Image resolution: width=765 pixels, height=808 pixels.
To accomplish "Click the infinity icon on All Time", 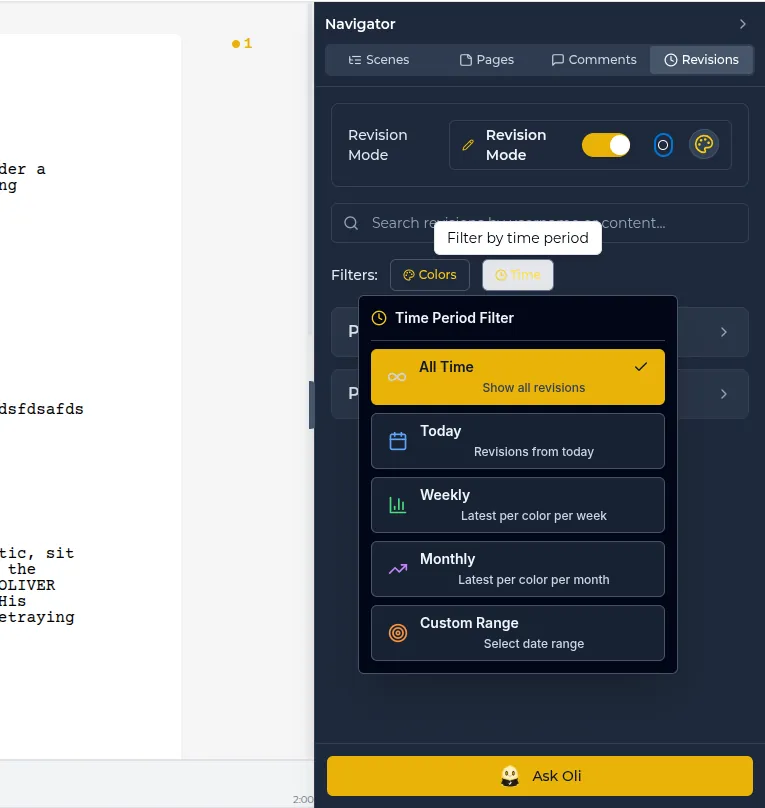I will point(397,377).
